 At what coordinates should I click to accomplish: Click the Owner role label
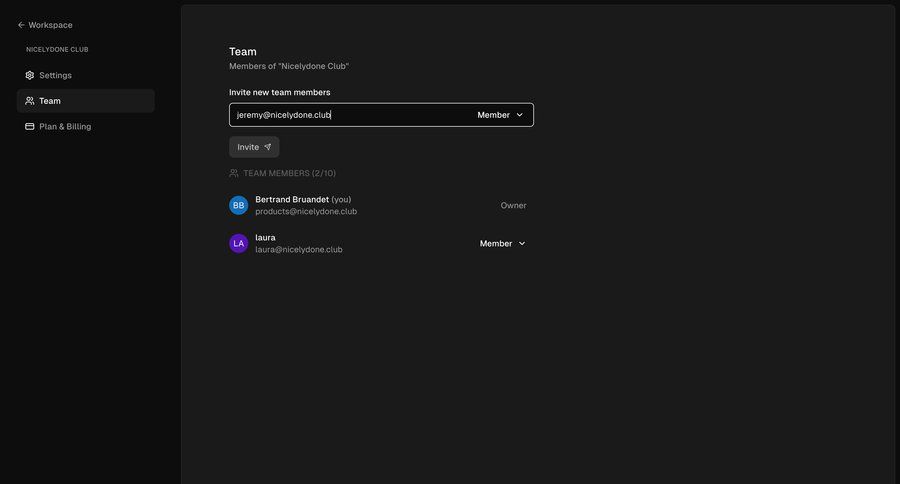coord(513,206)
